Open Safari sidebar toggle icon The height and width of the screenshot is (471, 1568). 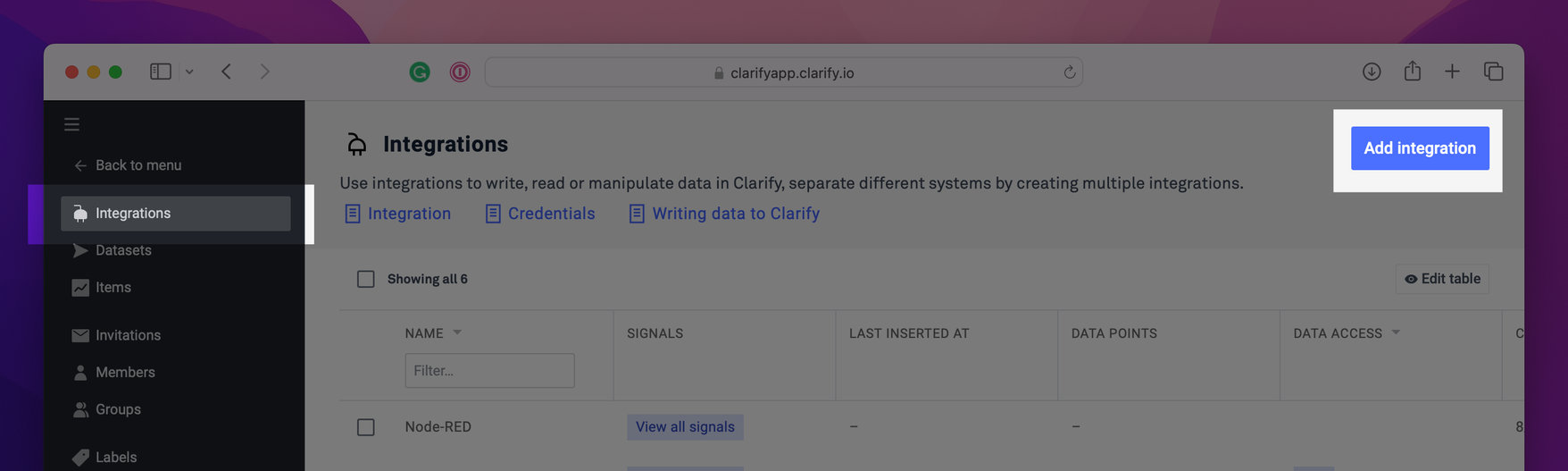click(x=161, y=71)
